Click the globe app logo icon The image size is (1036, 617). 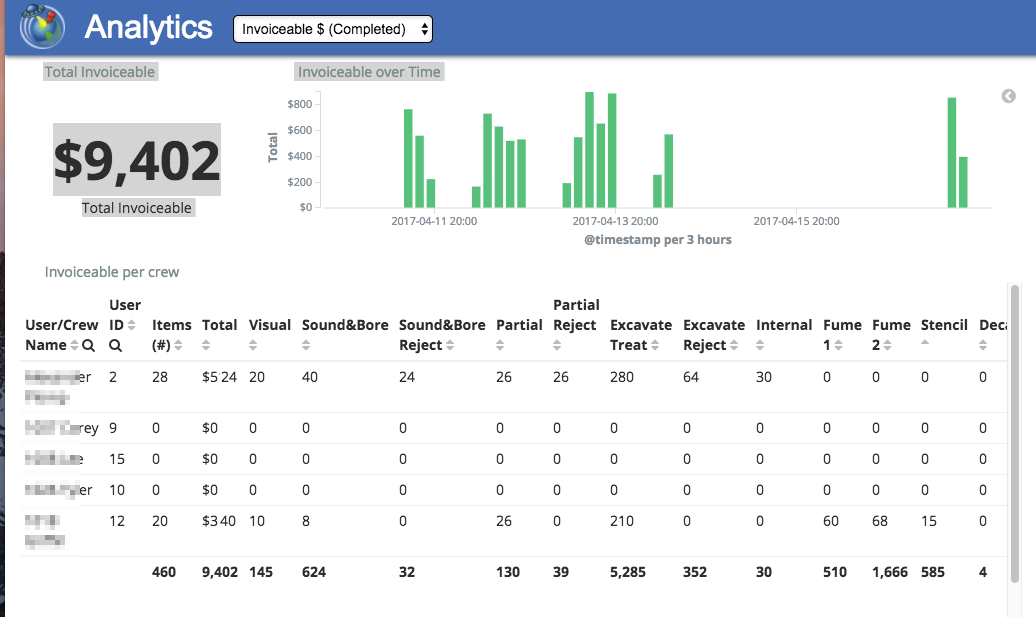click(x=42, y=27)
